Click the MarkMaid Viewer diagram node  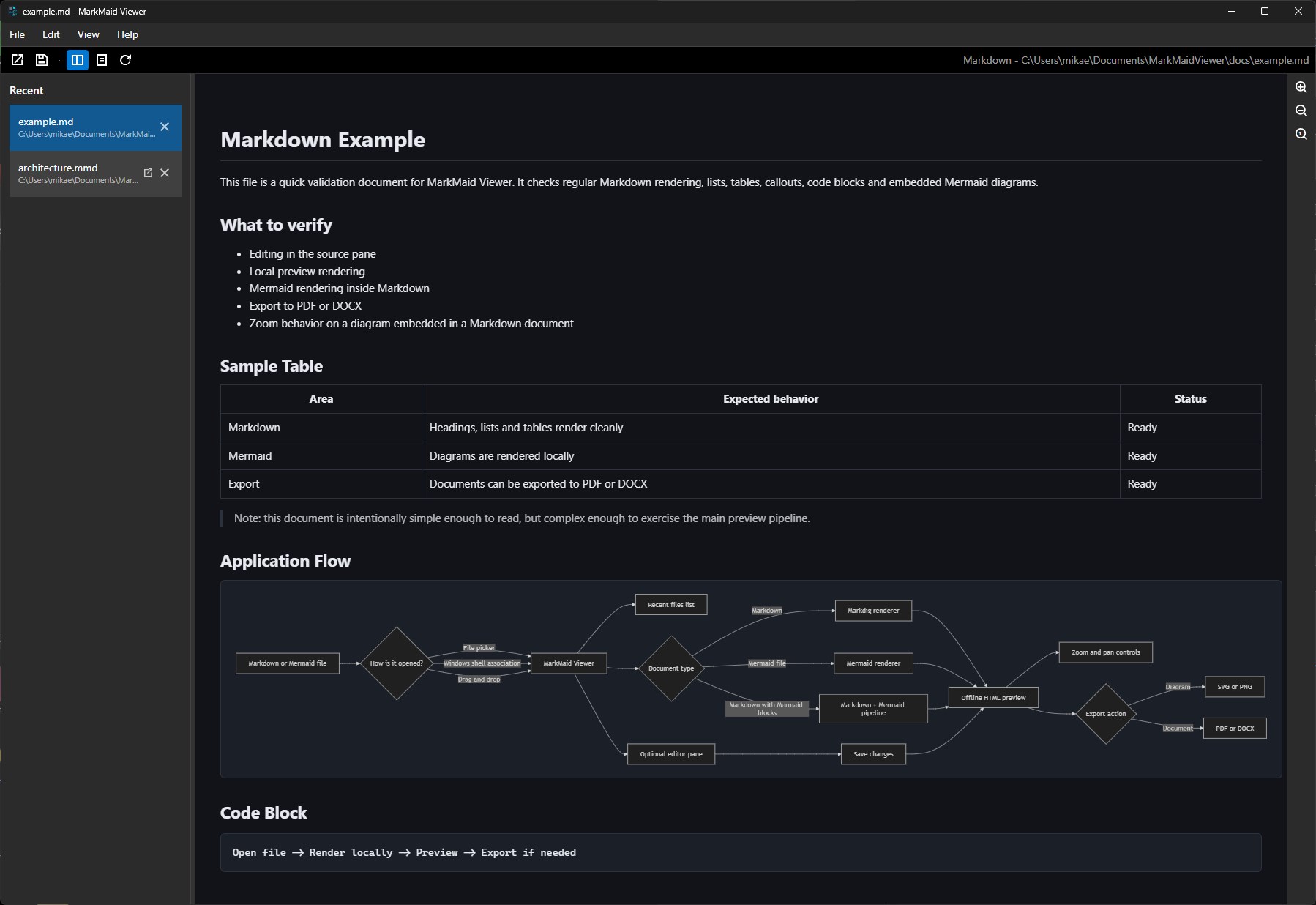(x=569, y=663)
